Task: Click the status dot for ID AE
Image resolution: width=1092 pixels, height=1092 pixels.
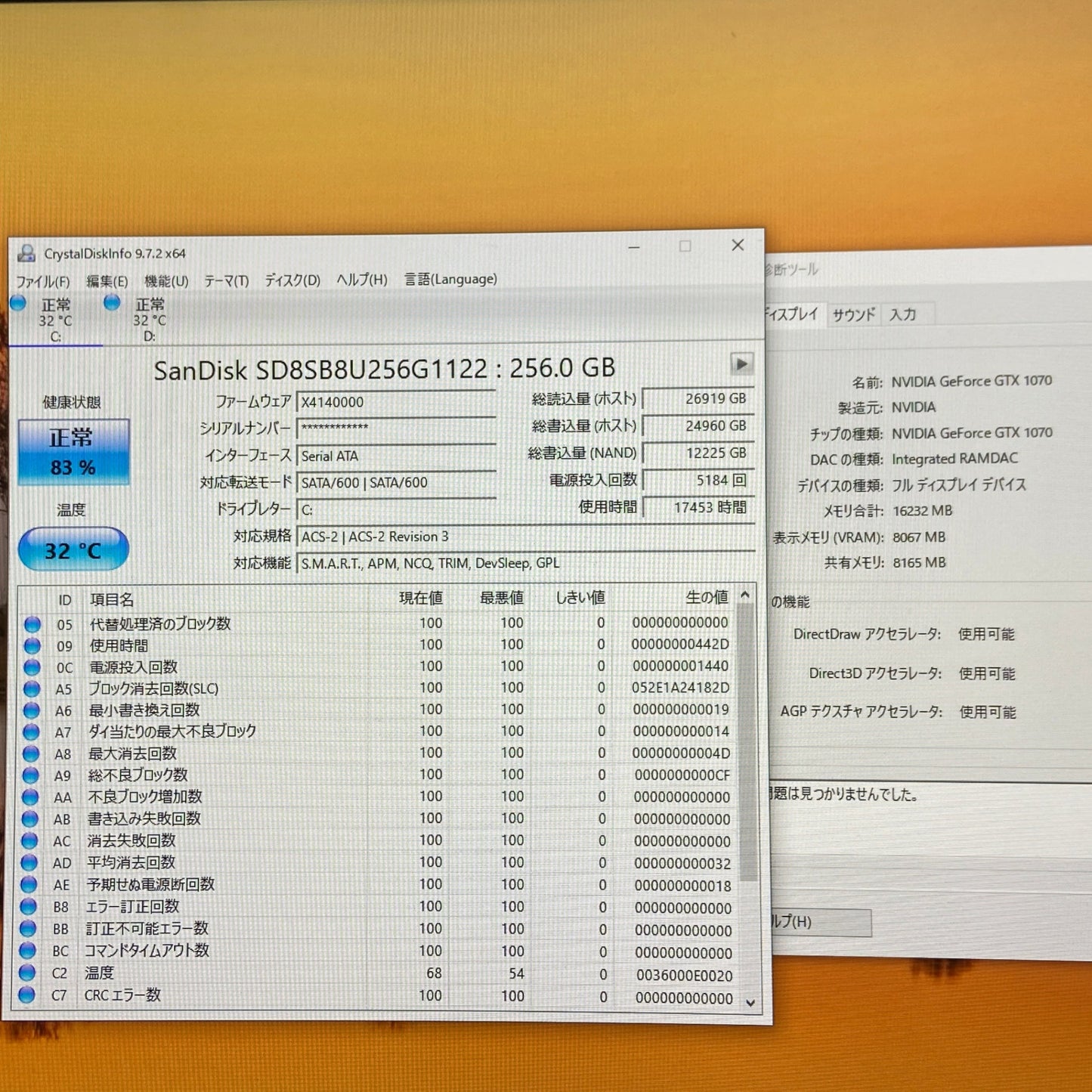Action: click(29, 884)
